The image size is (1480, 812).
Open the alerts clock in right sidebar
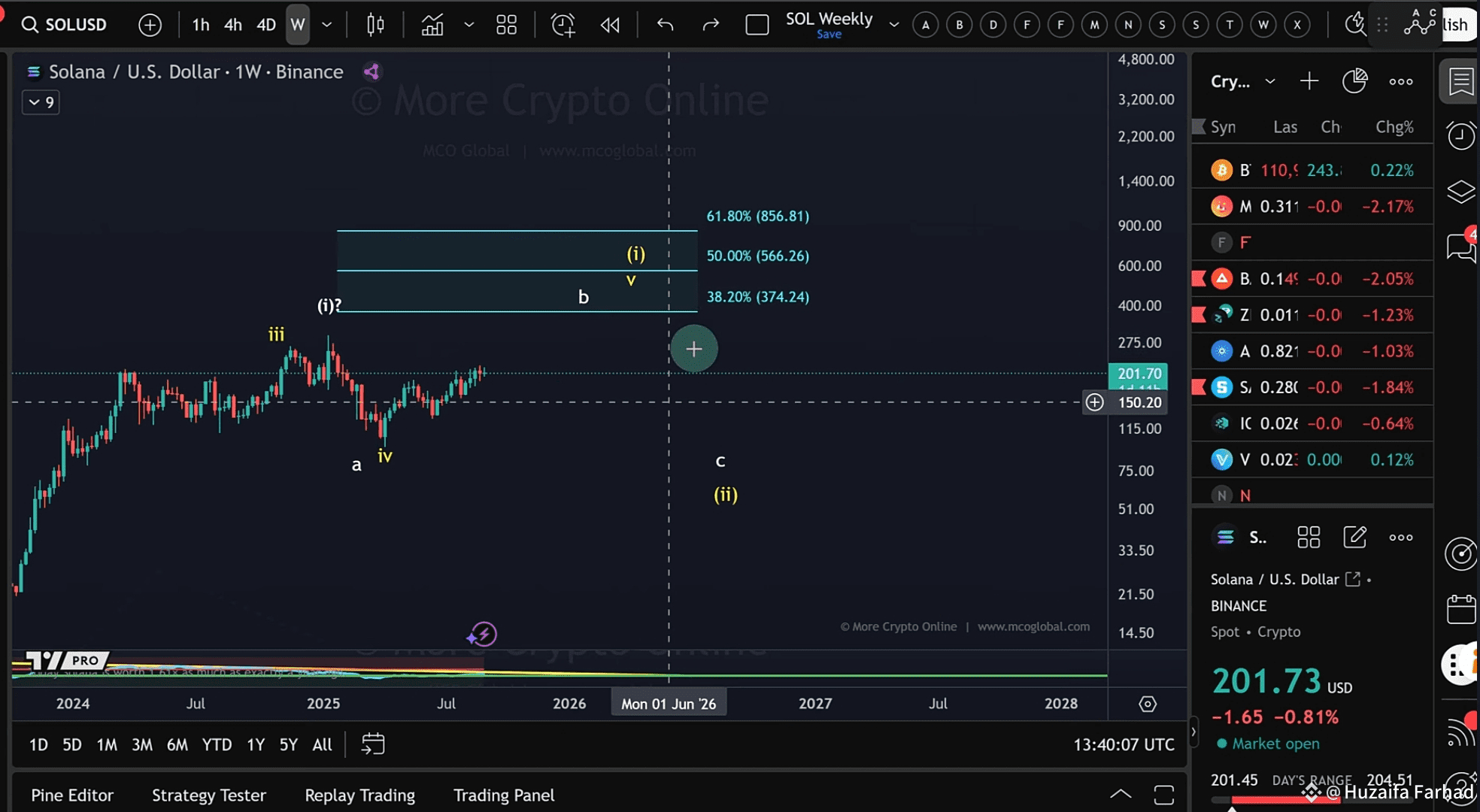pyautogui.click(x=1460, y=135)
